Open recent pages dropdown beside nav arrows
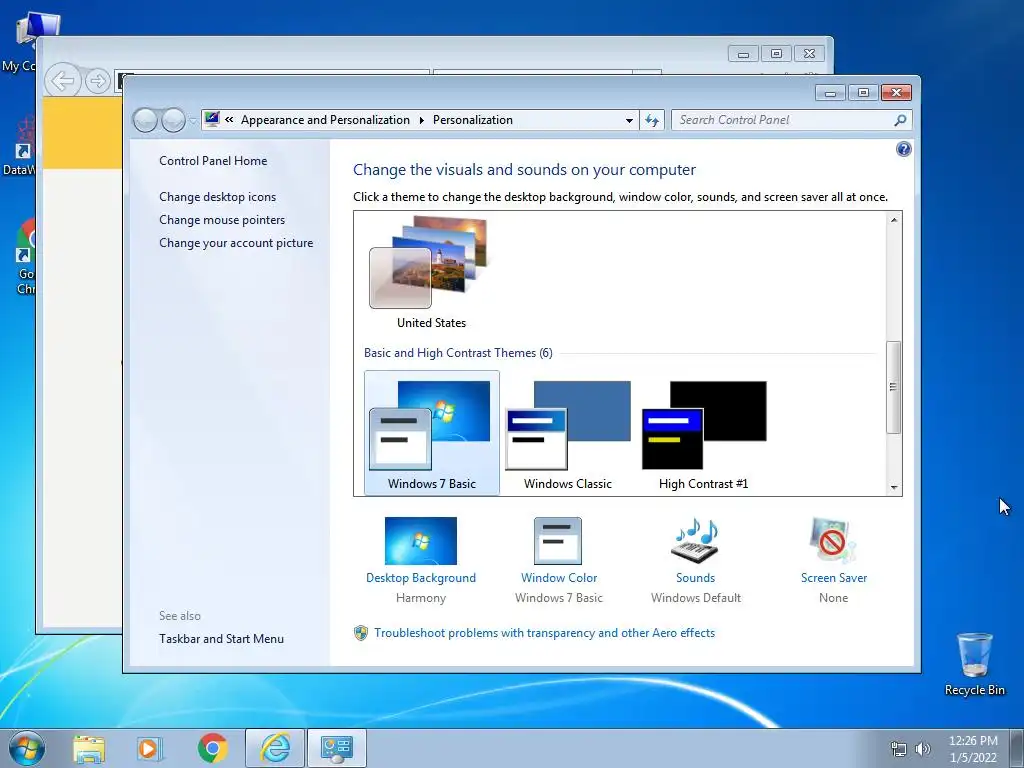 click(193, 121)
